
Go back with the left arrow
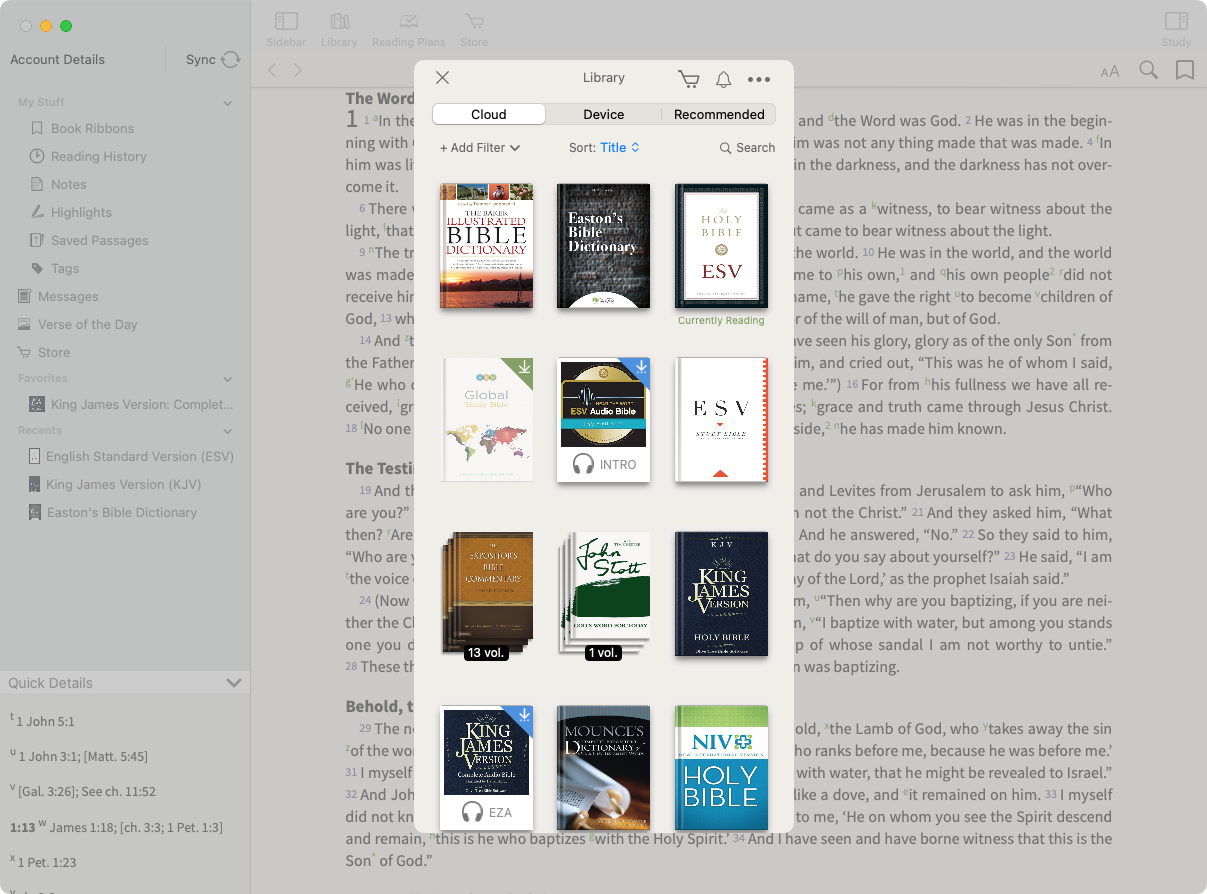pos(272,70)
